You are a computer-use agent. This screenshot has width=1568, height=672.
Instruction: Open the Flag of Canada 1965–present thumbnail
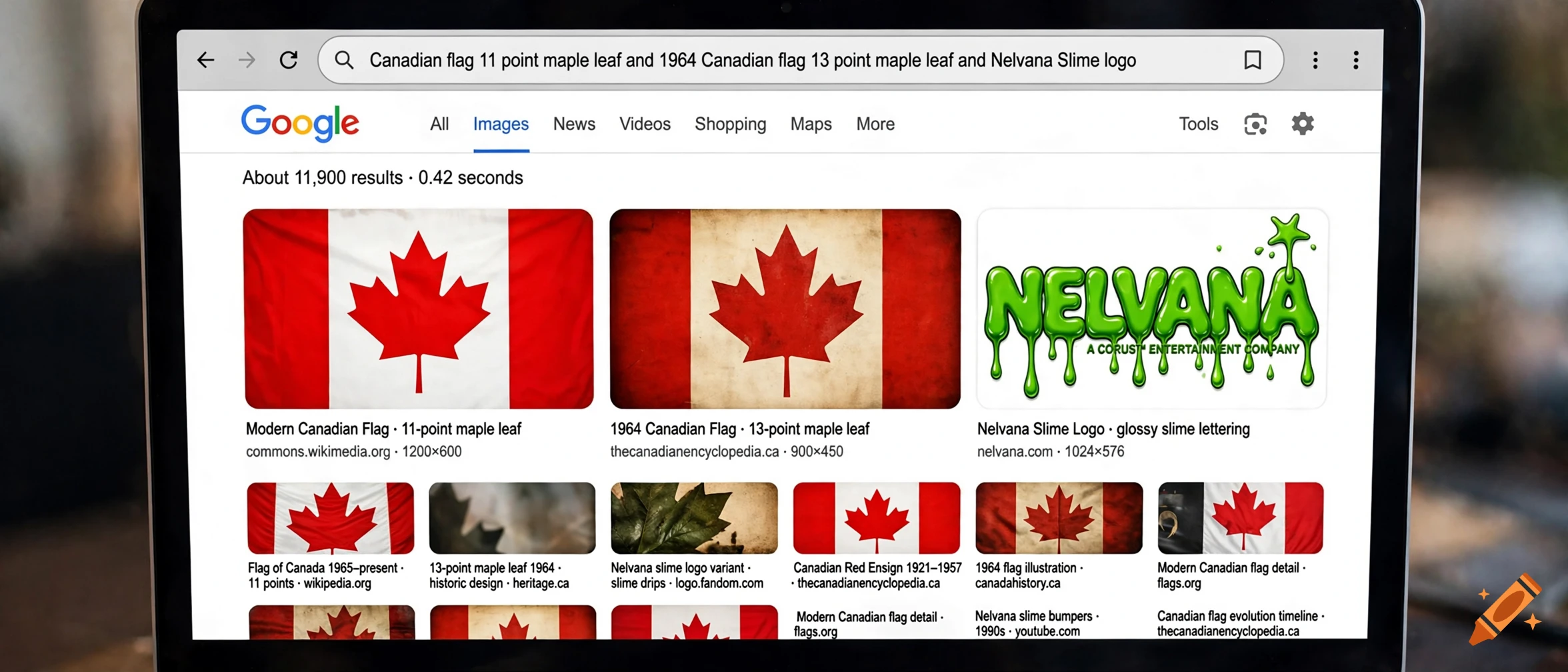click(331, 518)
